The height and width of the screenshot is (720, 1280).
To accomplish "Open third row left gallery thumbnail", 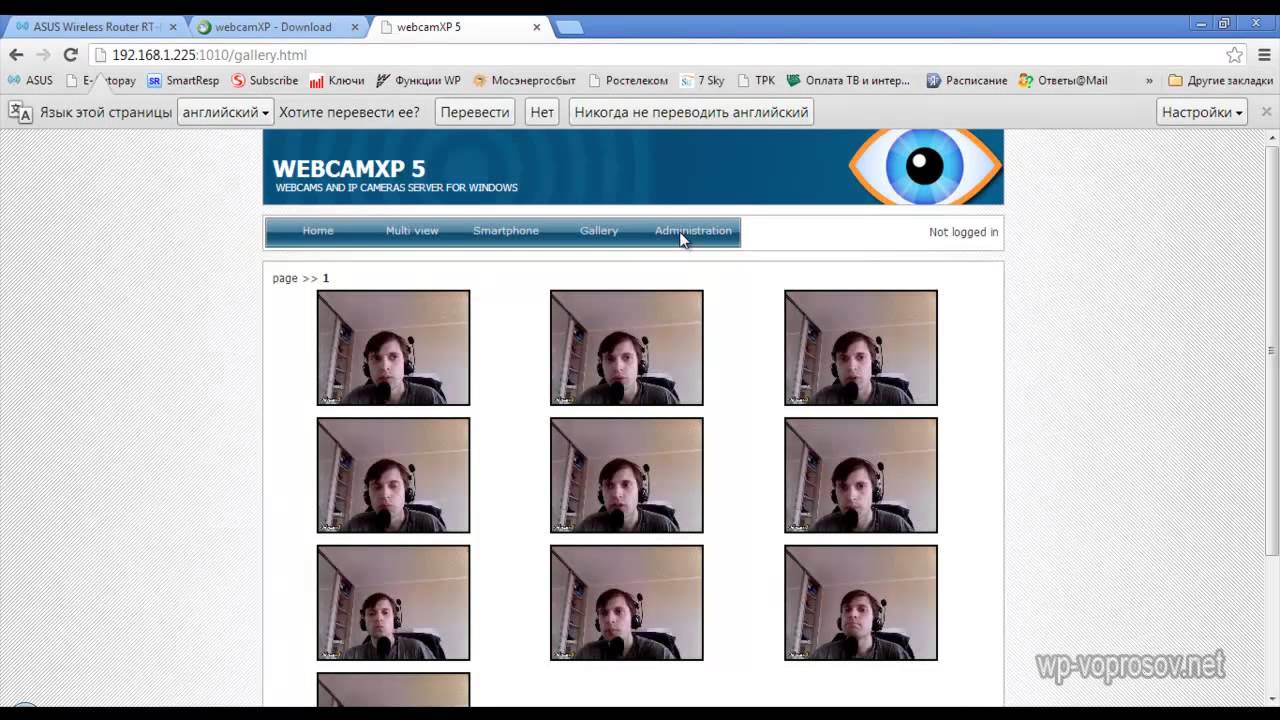I will point(393,603).
